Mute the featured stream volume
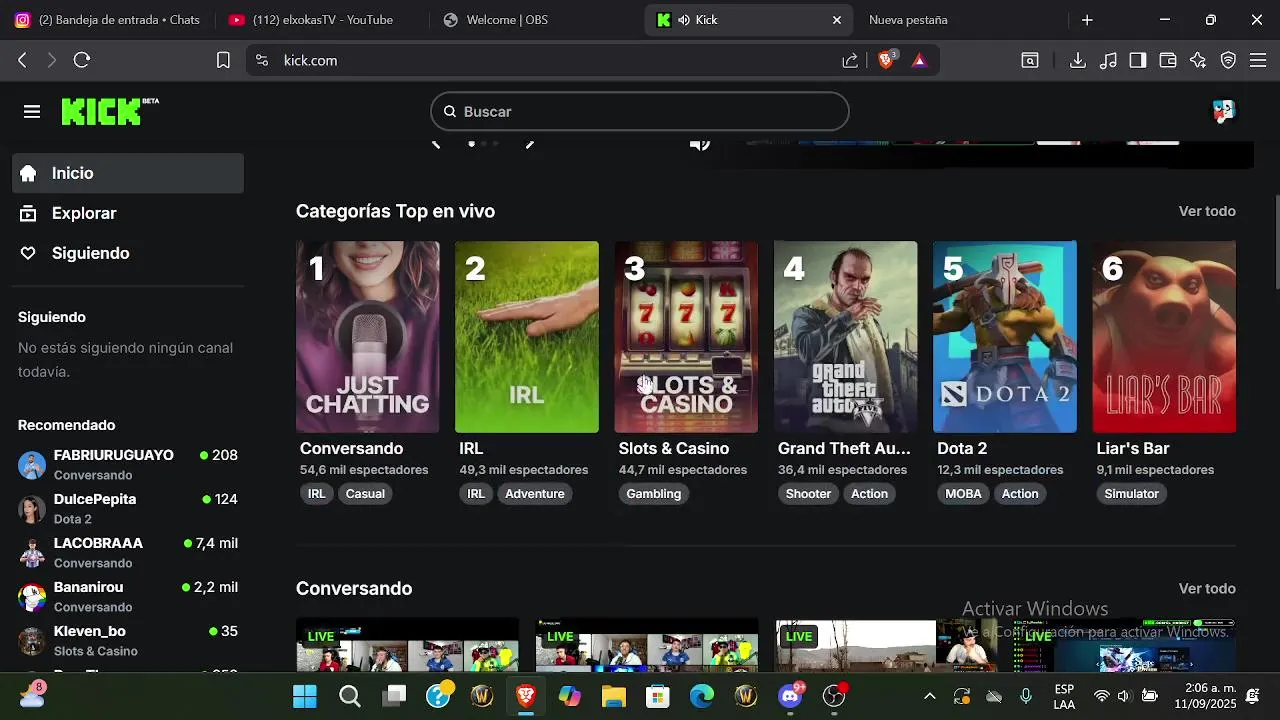This screenshot has height=720, width=1280. point(700,144)
